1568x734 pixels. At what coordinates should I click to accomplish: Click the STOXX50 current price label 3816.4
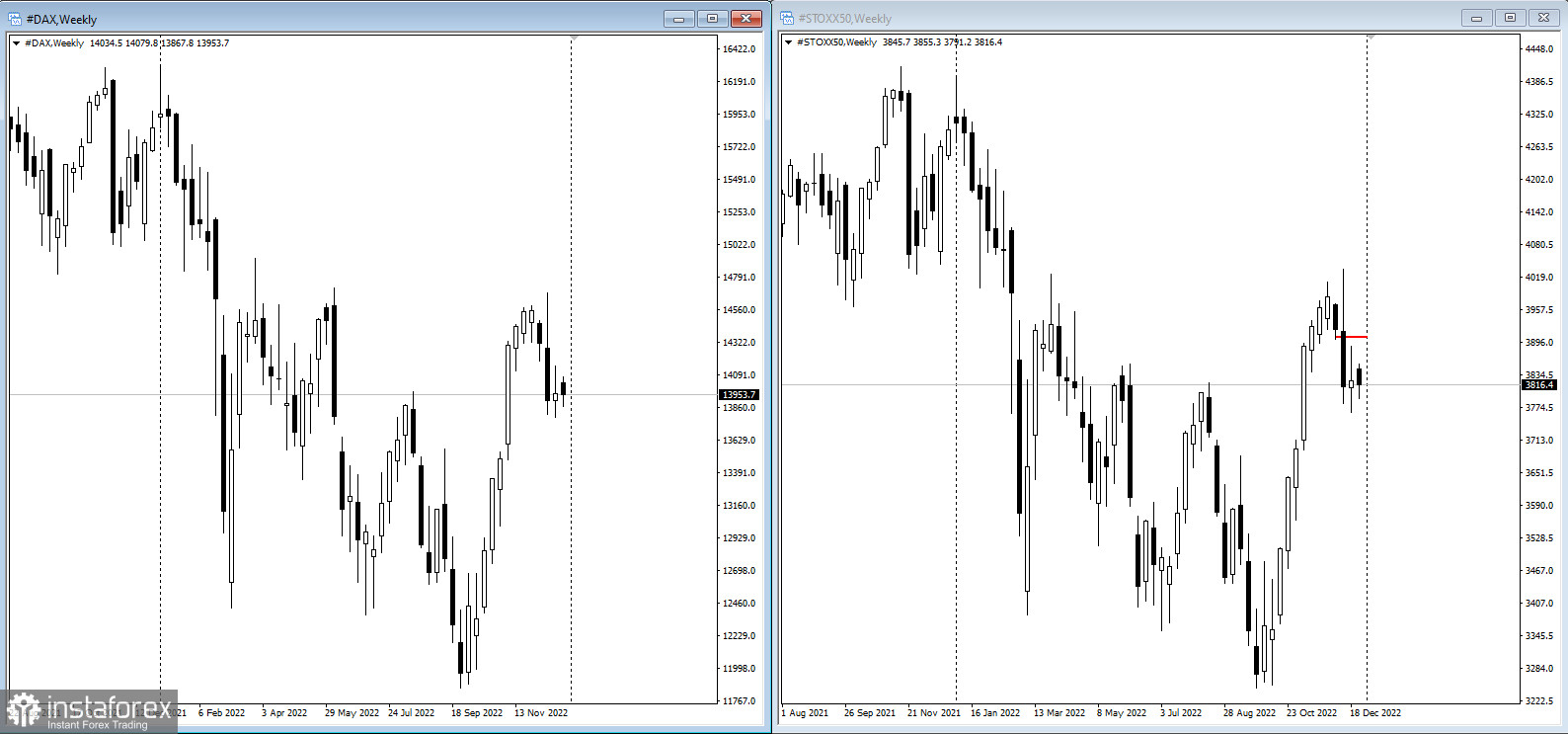(x=1539, y=384)
